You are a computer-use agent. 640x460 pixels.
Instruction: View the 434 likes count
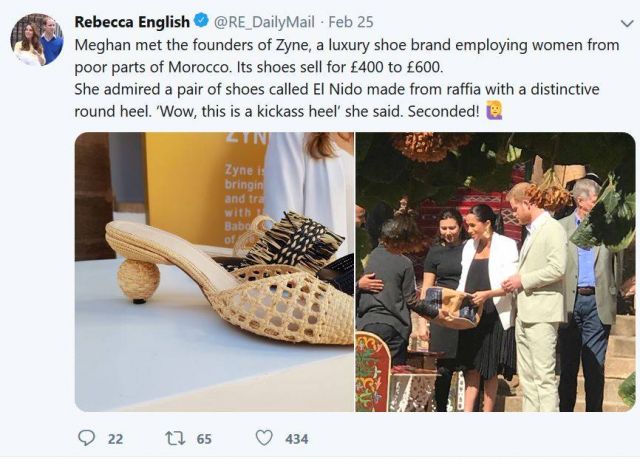coord(295,438)
